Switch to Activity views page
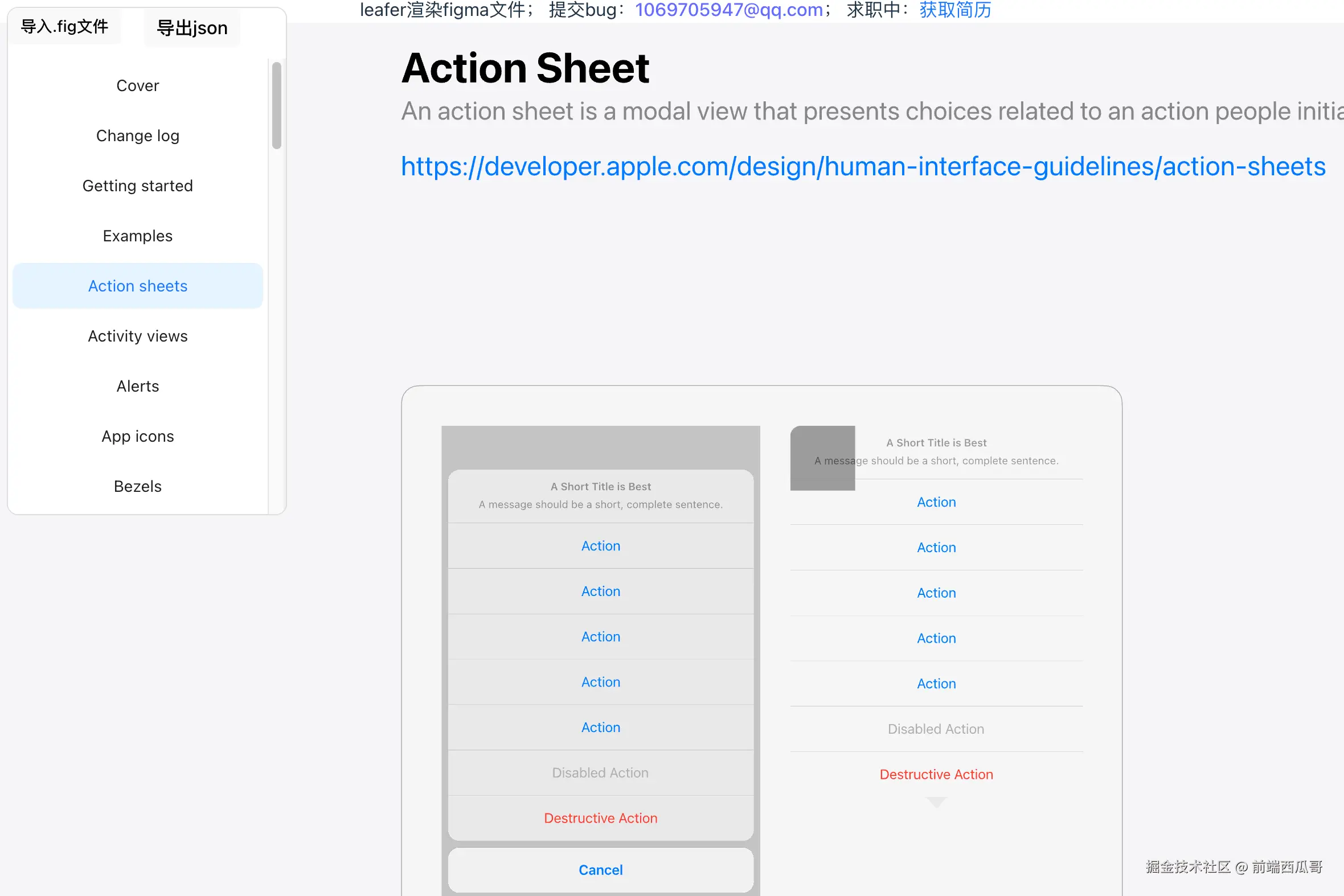The height and width of the screenshot is (896, 1344). (x=137, y=336)
